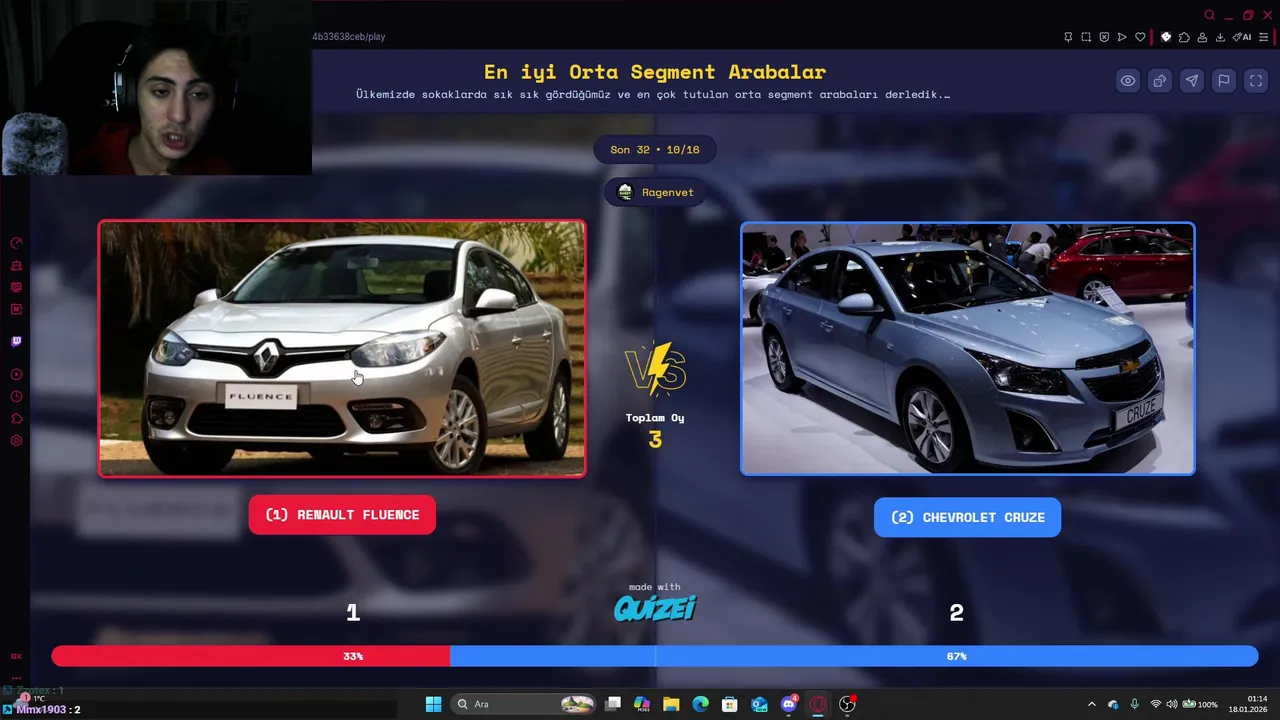
Task: Select the Renault Fluence car image
Action: (342, 348)
